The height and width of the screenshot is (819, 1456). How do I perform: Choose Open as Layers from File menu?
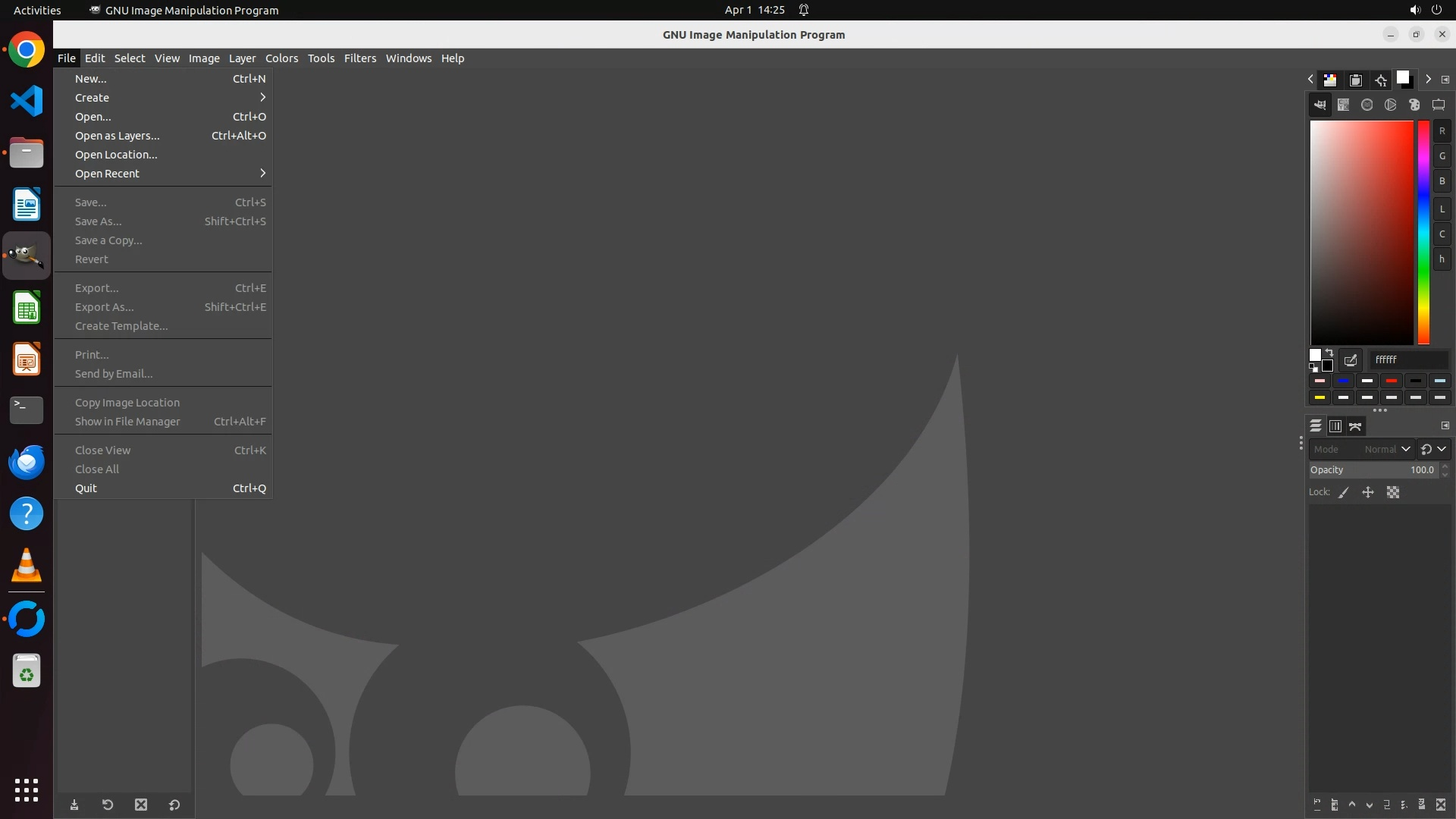tap(118, 136)
